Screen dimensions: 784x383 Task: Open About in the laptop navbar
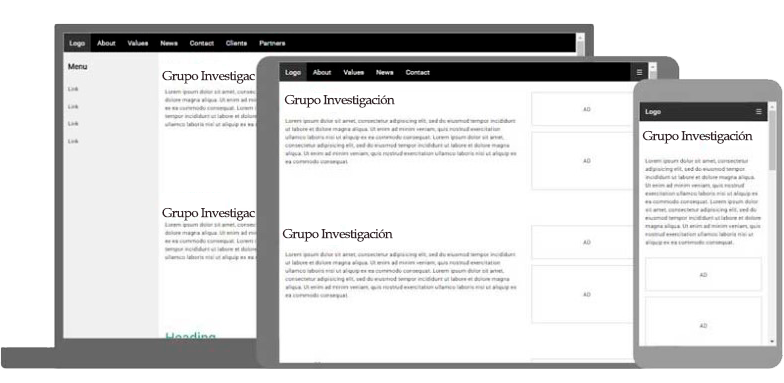tap(106, 43)
